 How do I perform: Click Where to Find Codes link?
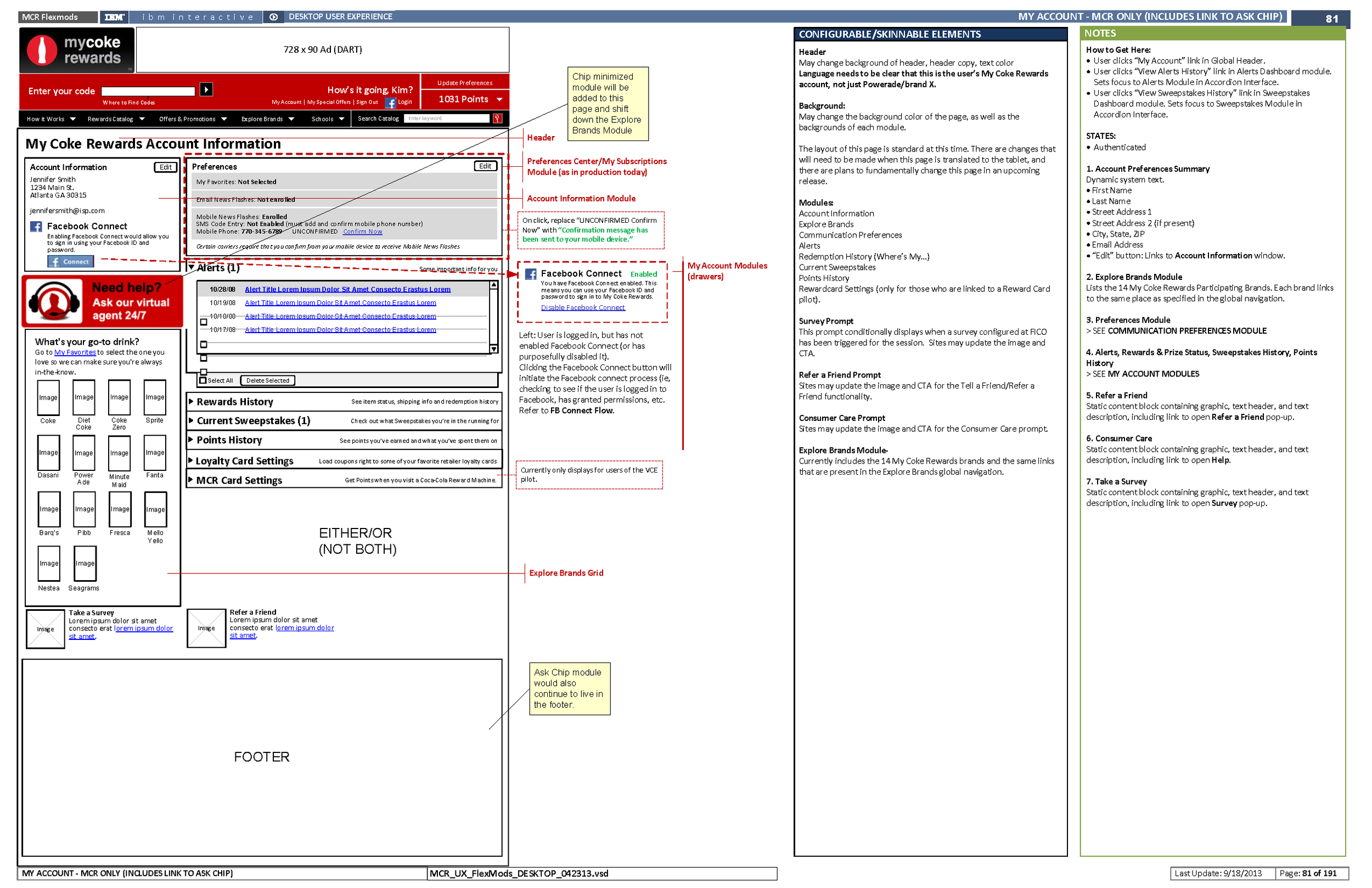pyautogui.click(x=128, y=103)
